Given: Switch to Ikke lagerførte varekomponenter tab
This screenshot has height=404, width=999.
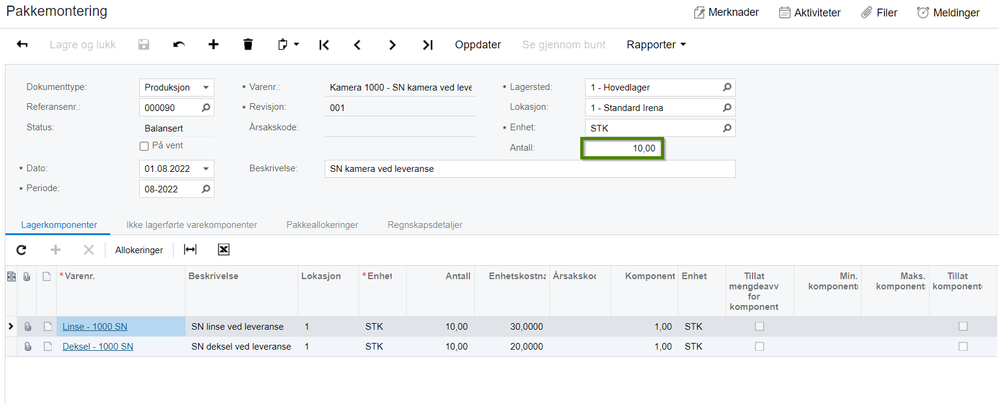Looking at the screenshot, I should tap(191, 225).
